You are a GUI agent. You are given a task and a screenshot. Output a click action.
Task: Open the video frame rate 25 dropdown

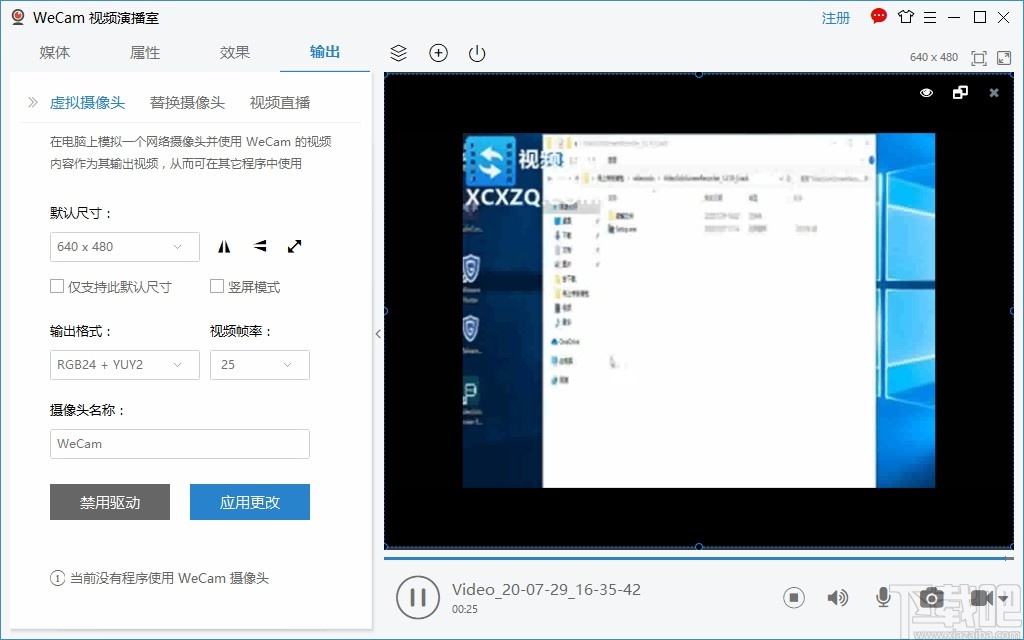259,365
